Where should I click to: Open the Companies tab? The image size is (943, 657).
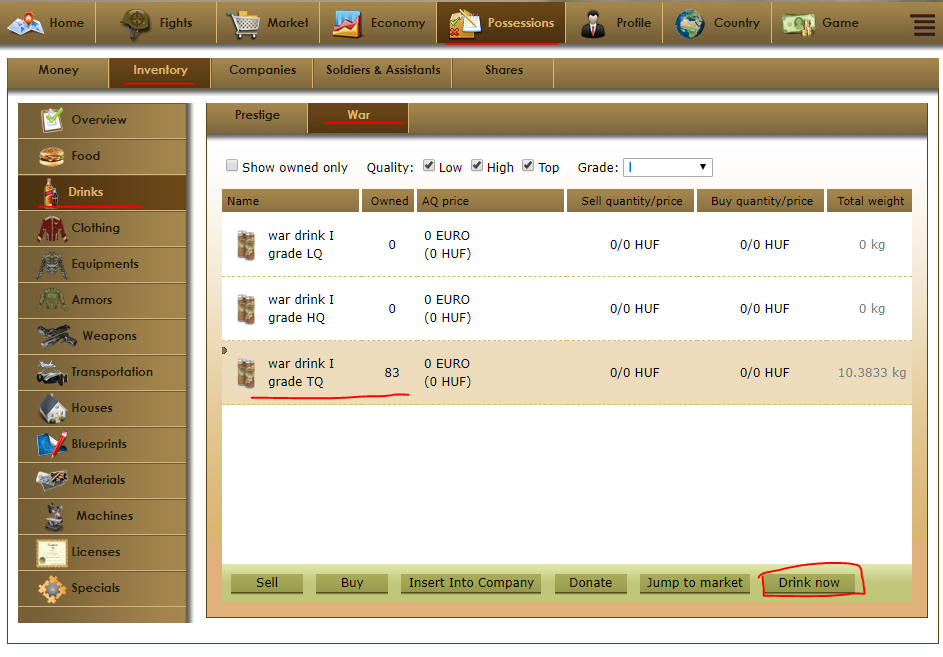pos(262,71)
